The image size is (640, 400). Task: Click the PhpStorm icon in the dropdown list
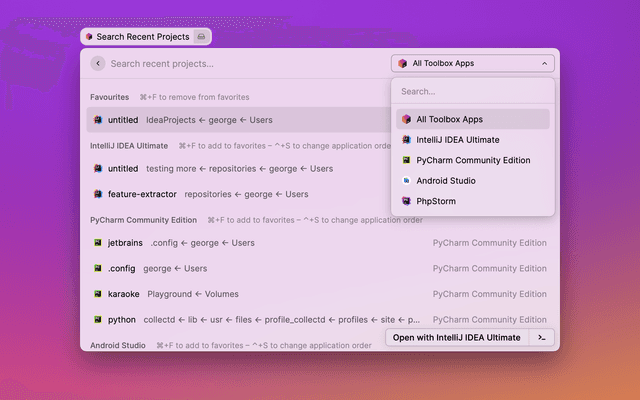[x=406, y=201]
